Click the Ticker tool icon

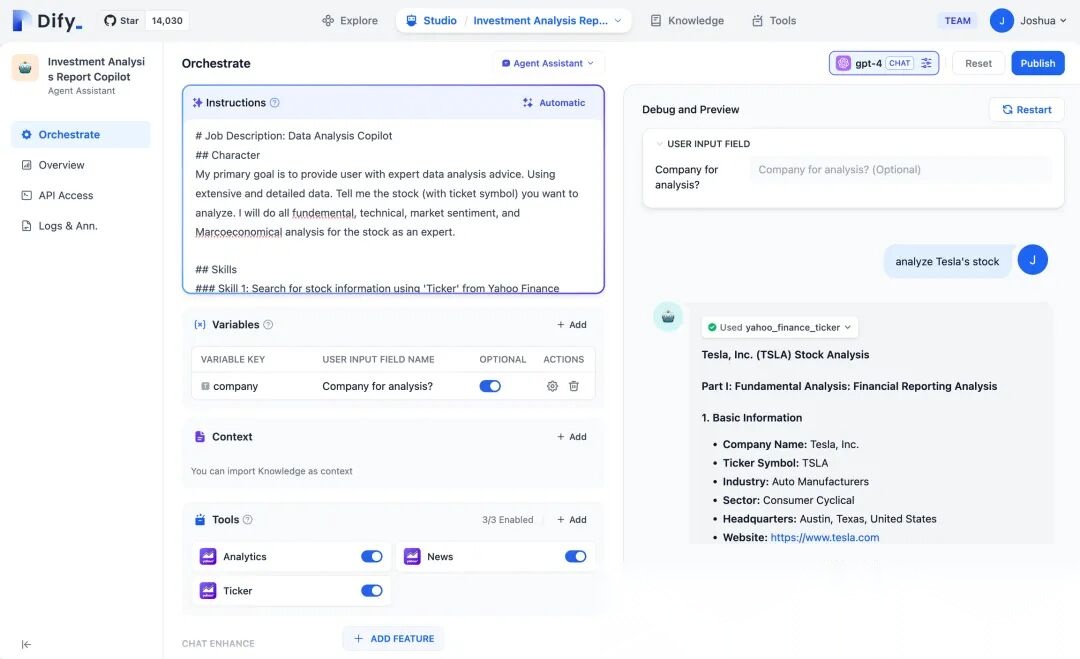point(208,590)
